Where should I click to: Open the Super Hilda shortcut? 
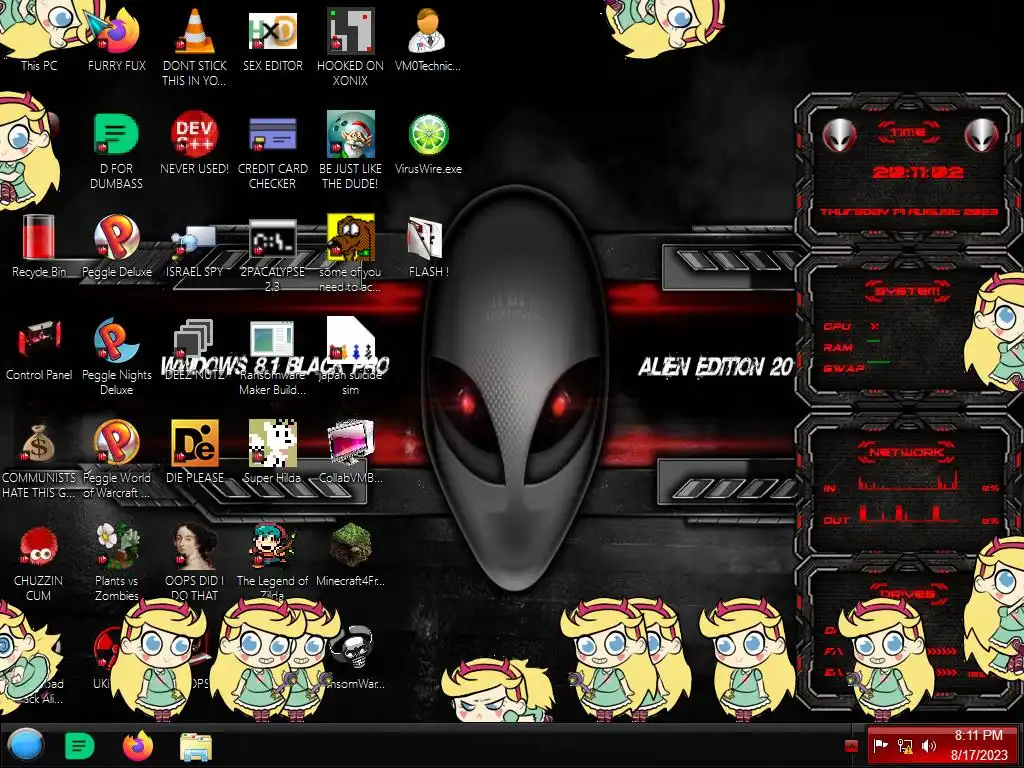273,452
